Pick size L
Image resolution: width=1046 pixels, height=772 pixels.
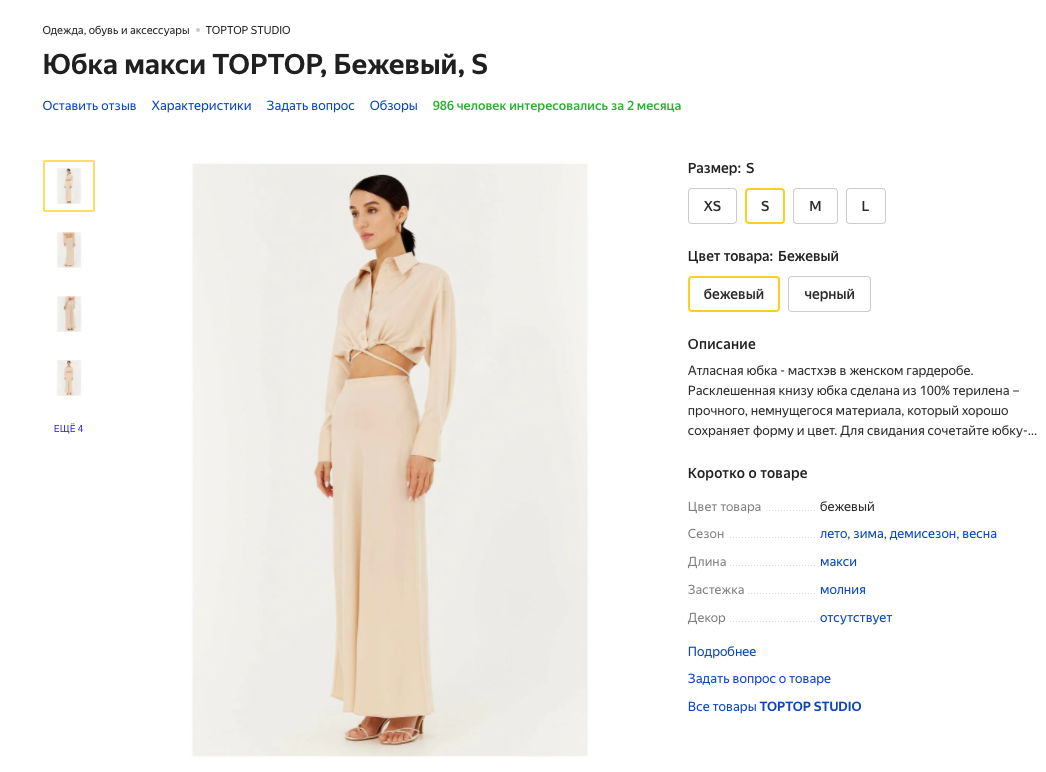pos(865,206)
